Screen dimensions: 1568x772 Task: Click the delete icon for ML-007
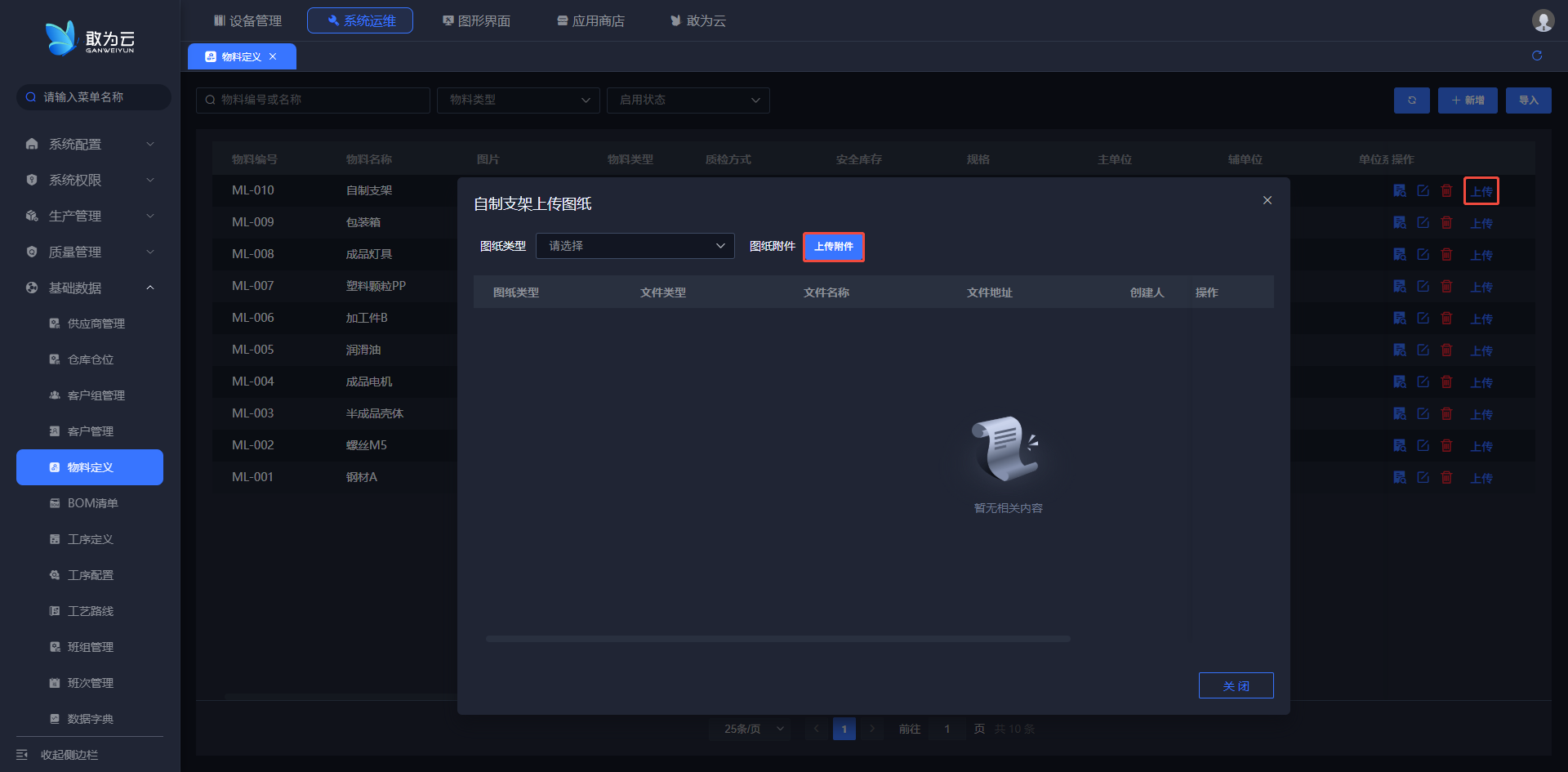(x=1446, y=286)
